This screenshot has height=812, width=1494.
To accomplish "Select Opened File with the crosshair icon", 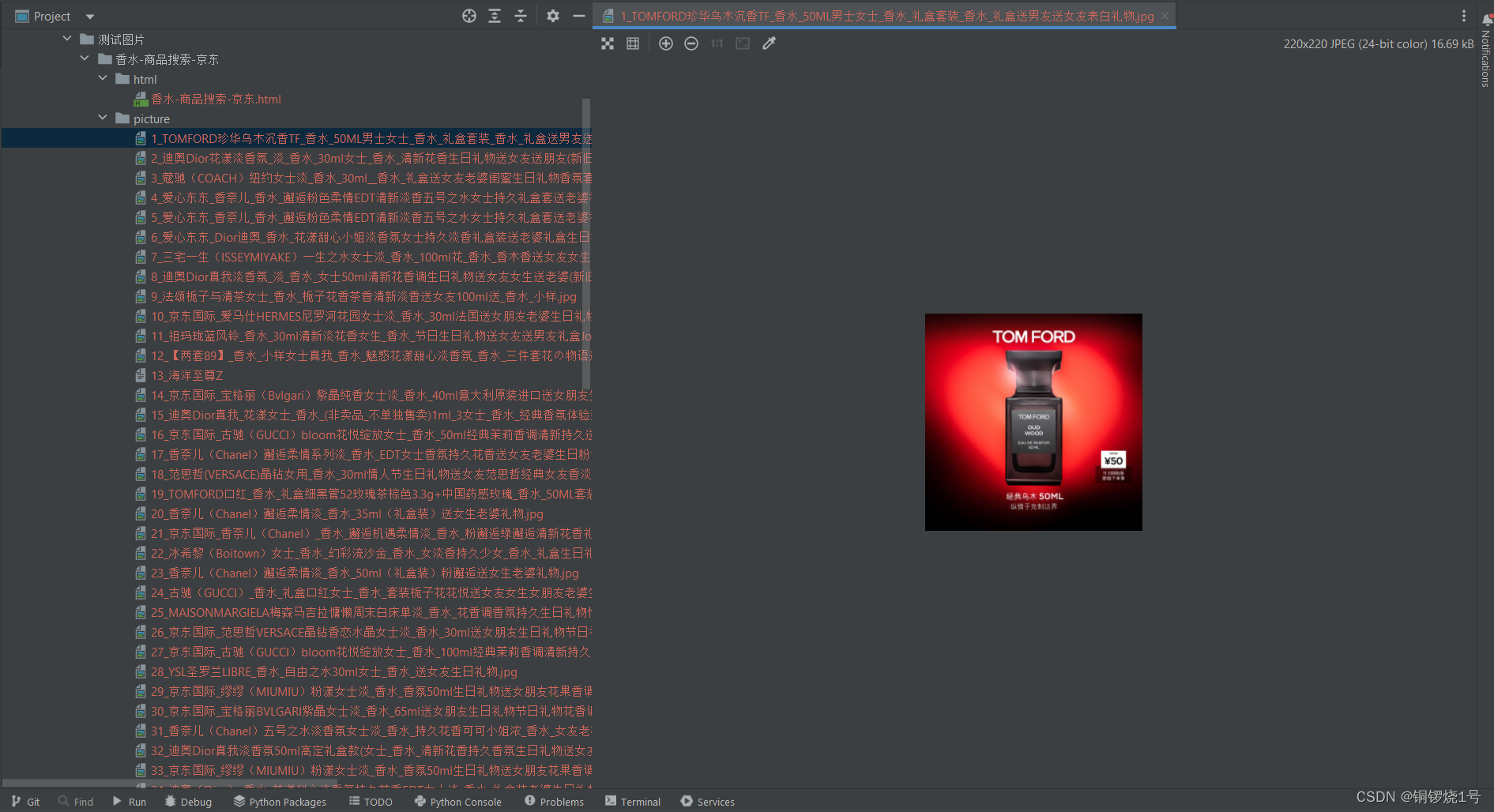I will (469, 16).
